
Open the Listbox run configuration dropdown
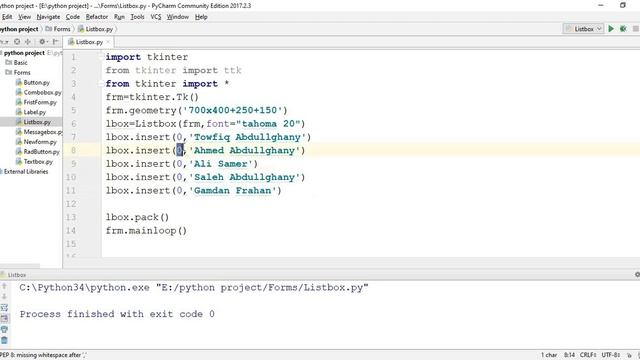583,29
